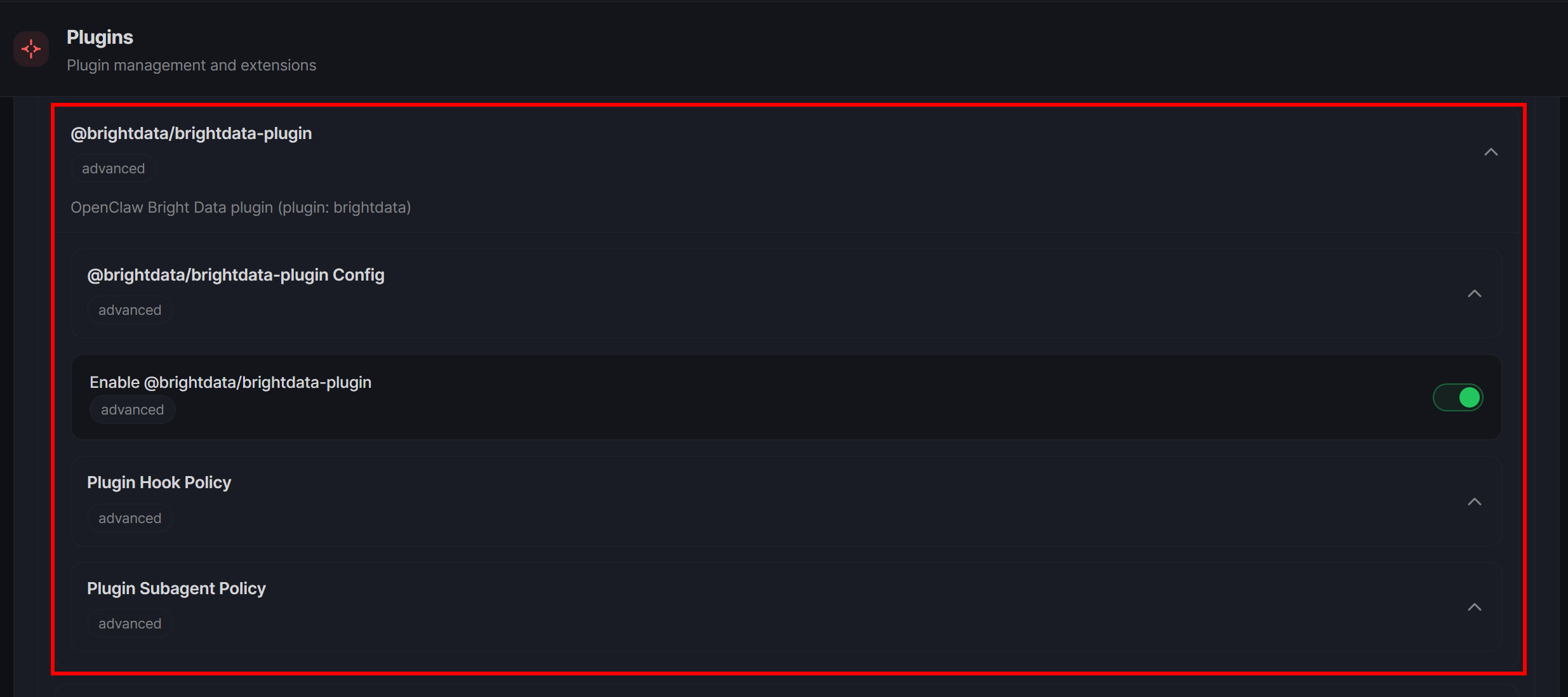The height and width of the screenshot is (697, 1568).
Task: Click the OpenClaw Bright Data plugin description
Action: pyautogui.click(x=241, y=208)
